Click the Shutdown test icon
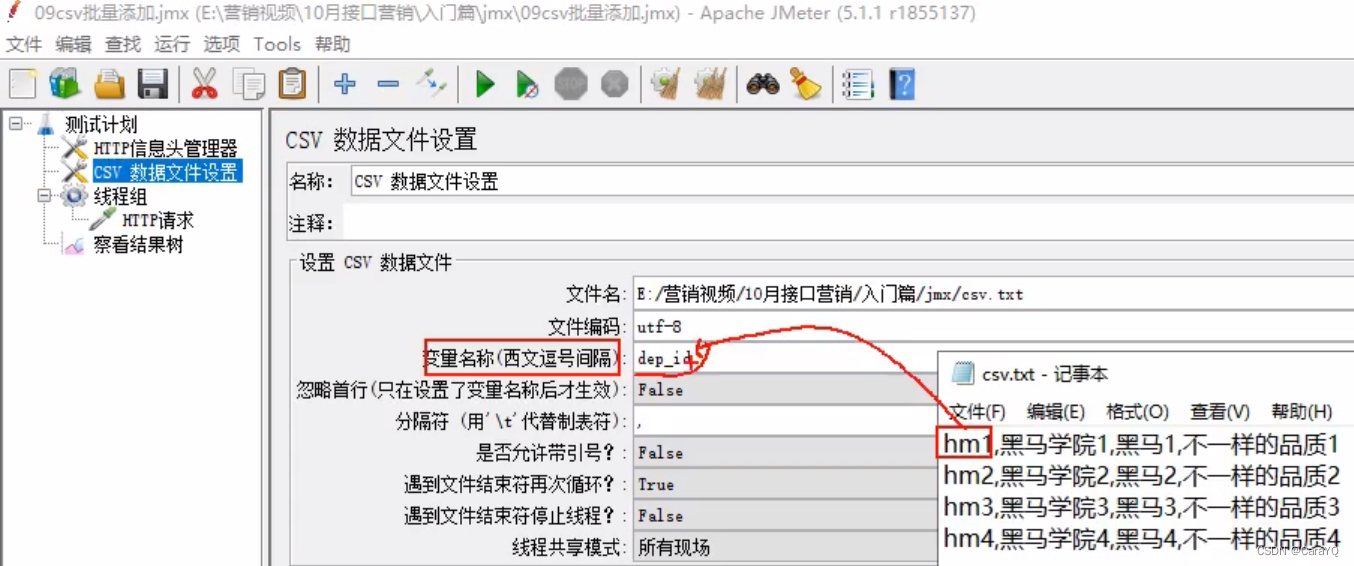 coord(615,84)
